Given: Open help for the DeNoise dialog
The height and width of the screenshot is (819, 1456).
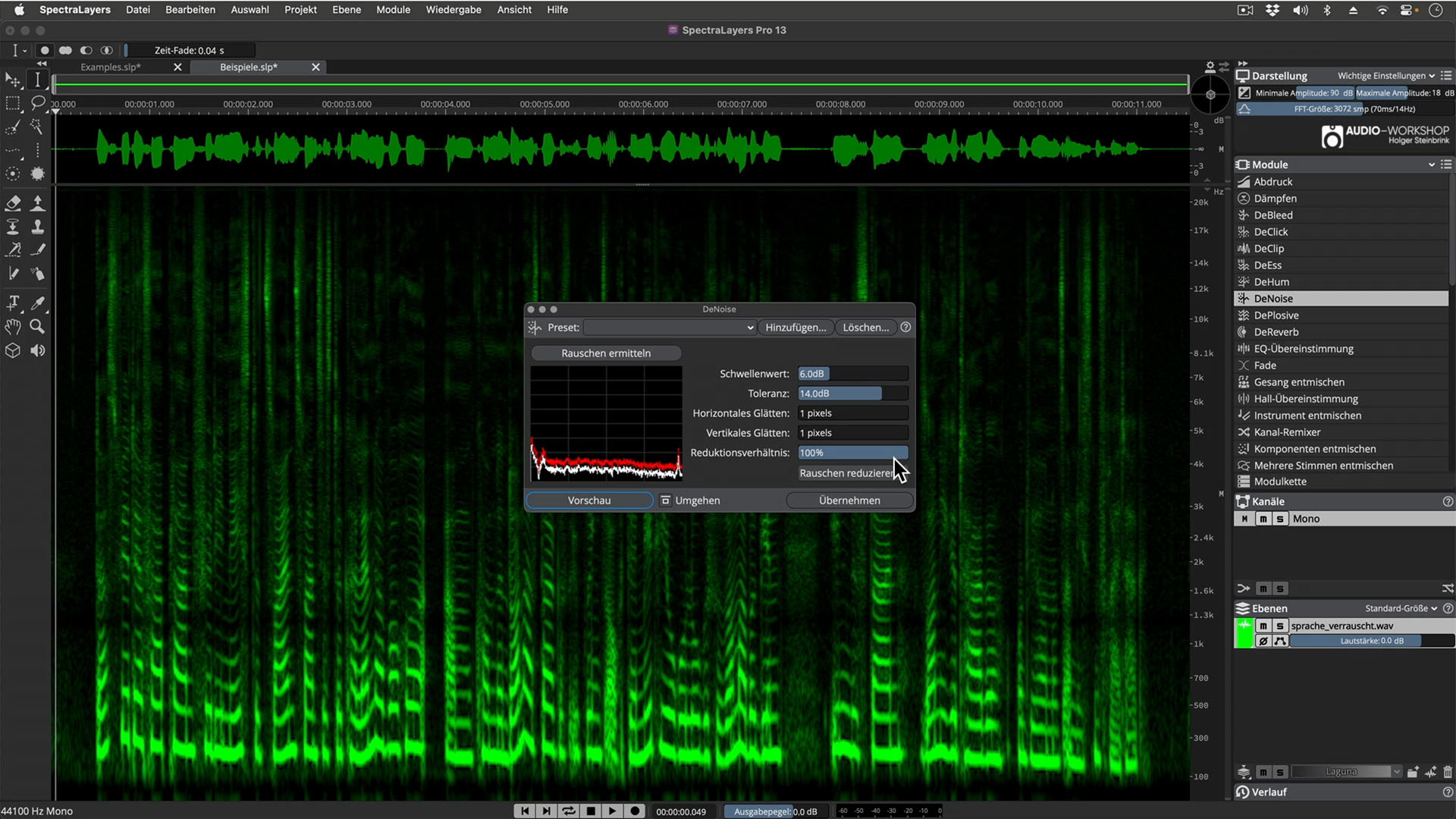Looking at the screenshot, I should pos(905,328).
